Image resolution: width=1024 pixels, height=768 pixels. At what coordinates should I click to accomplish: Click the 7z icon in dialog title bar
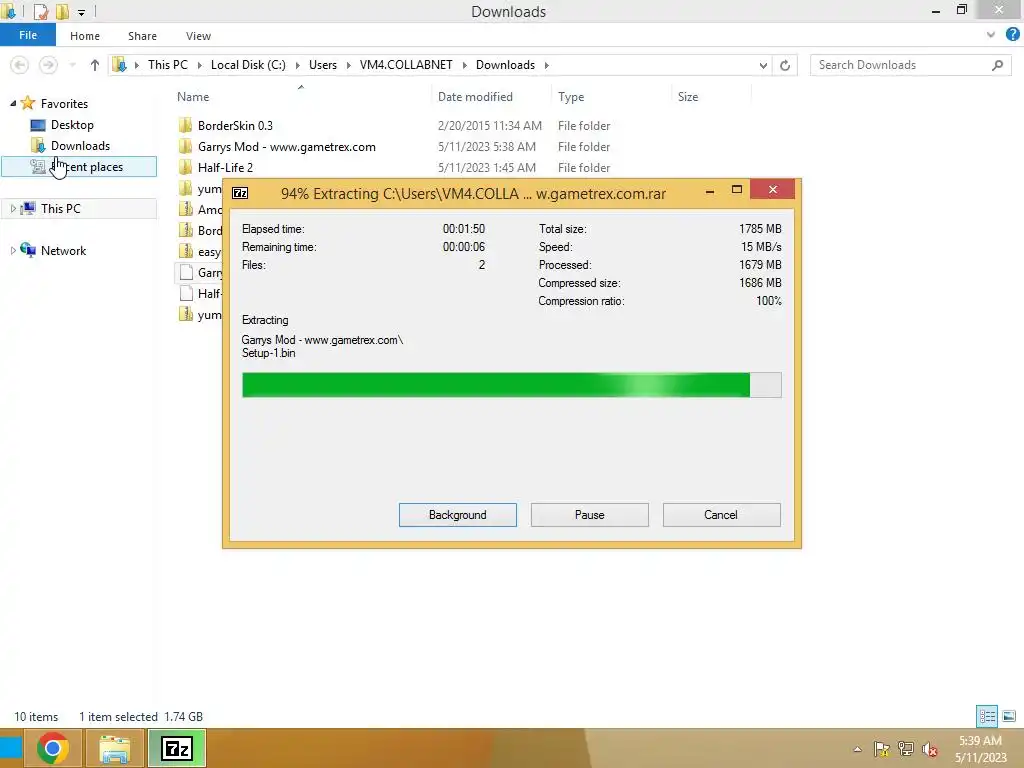(x=240, y=193)
